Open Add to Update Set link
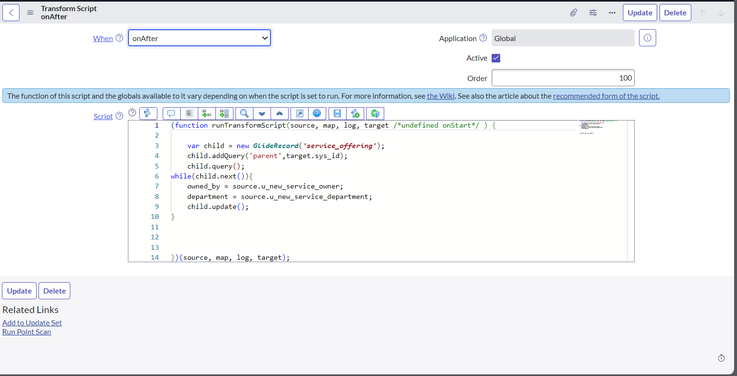737x376 pixels. click(32, 323)
